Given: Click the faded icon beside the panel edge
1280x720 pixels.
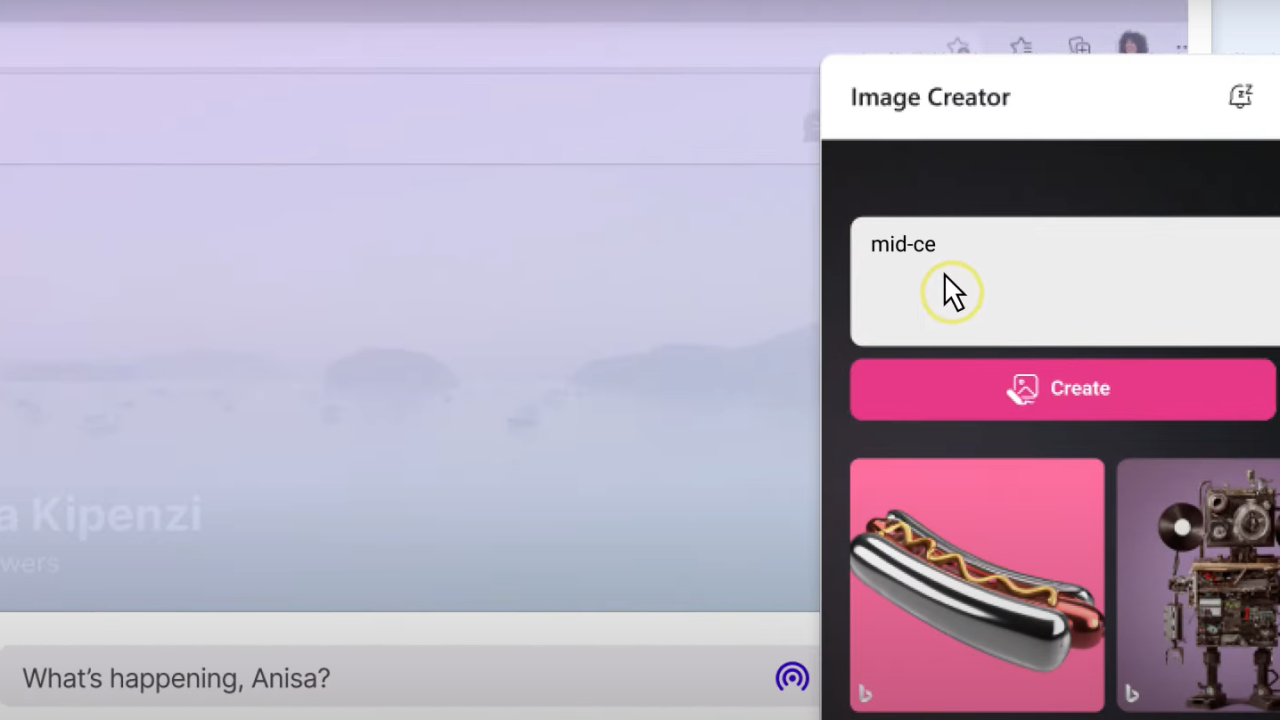Looking at the screenshot, I should [809, 127].
